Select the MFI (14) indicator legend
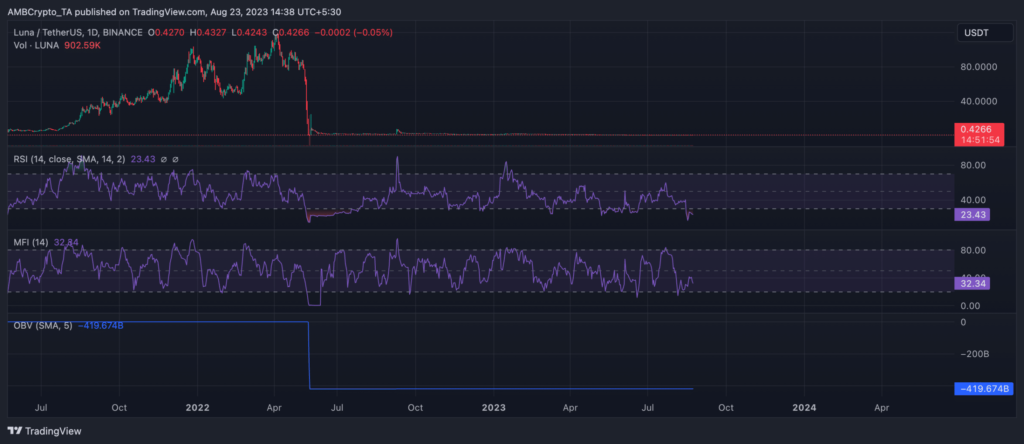The width and height of the screenshot is (1024, 444). click(27, 242)
